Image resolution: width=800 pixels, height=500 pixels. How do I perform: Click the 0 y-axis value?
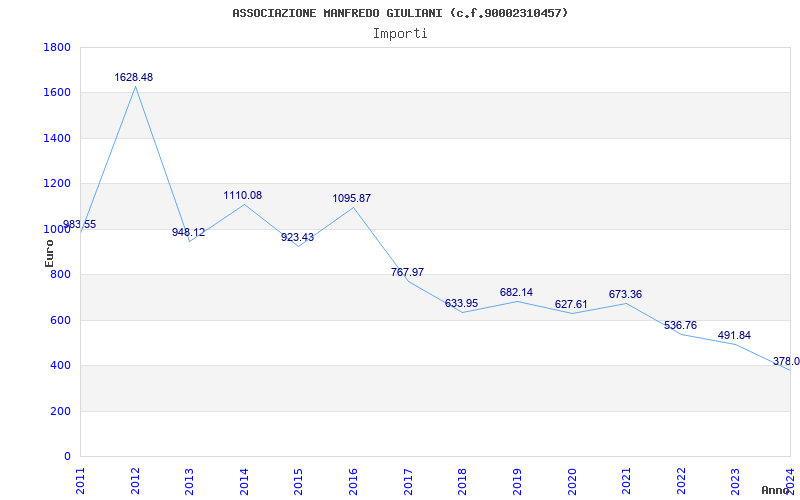click(67, 457)
